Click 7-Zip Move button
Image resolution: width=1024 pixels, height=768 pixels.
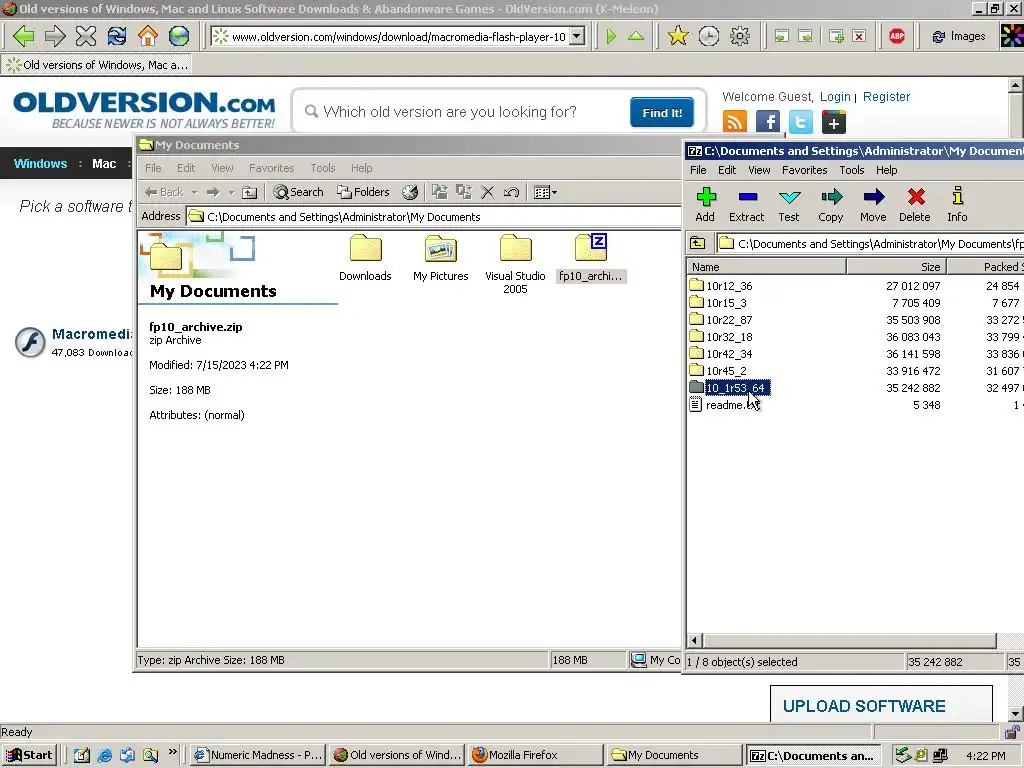tap(873, 204)
